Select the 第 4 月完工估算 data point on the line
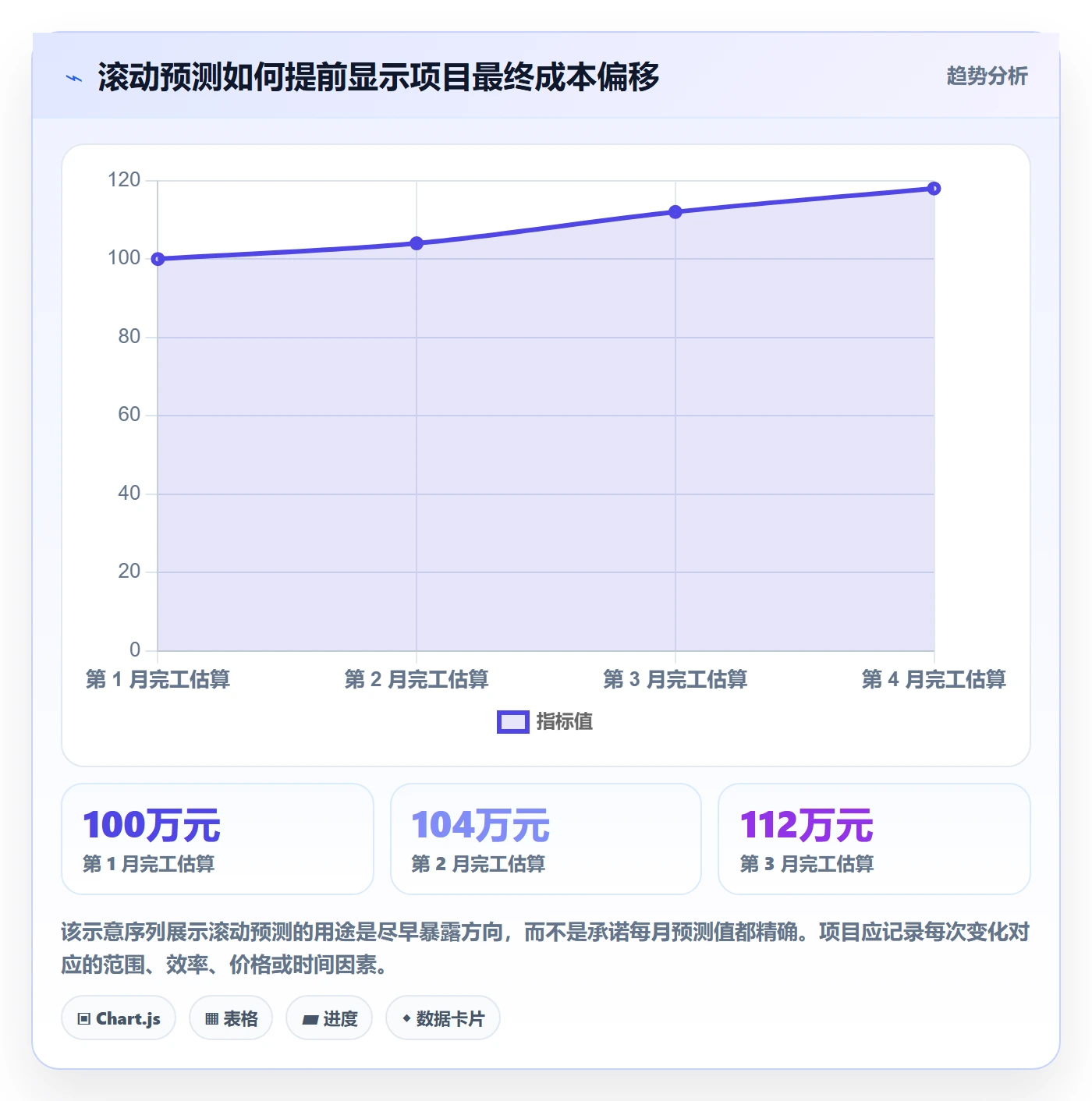The image size is (1092, 1101). (934, 189)
